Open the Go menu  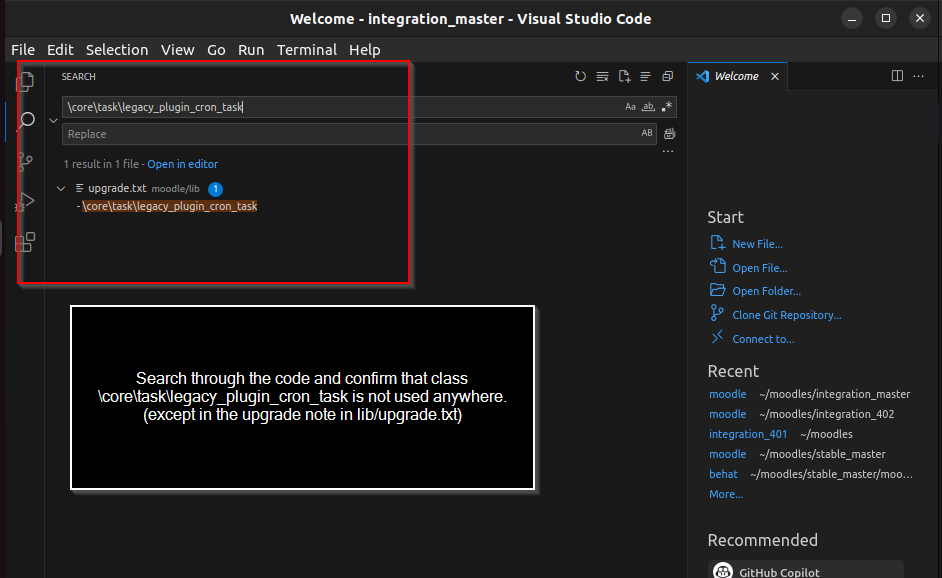pyautogui.click(x=216, y=50)
